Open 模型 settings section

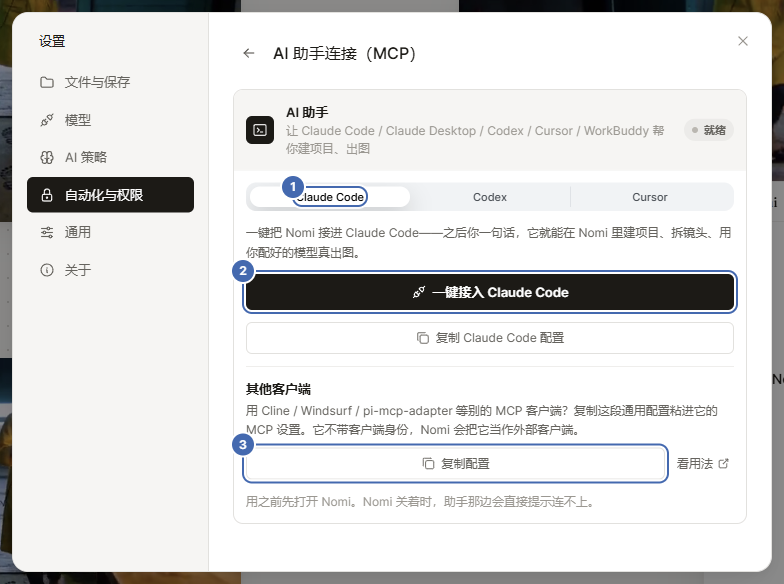[110, 120]
